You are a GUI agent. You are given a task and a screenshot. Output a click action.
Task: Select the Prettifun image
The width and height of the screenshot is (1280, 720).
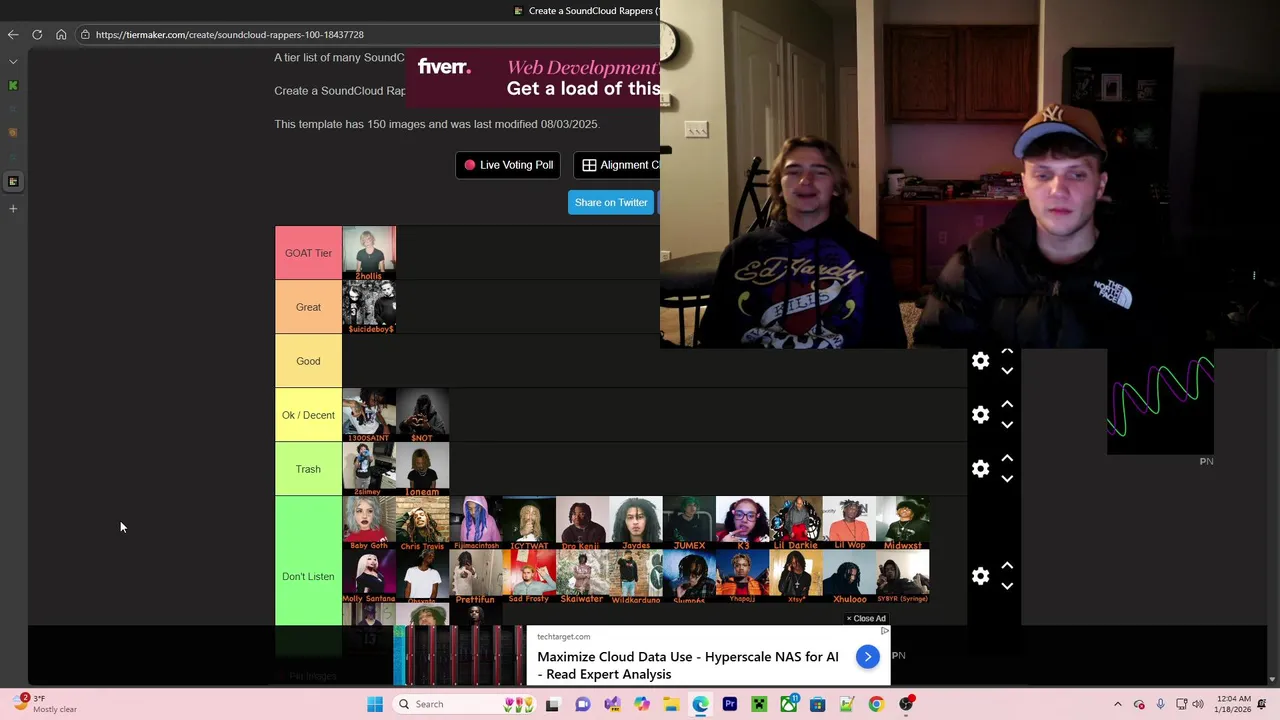pos(476,577)
